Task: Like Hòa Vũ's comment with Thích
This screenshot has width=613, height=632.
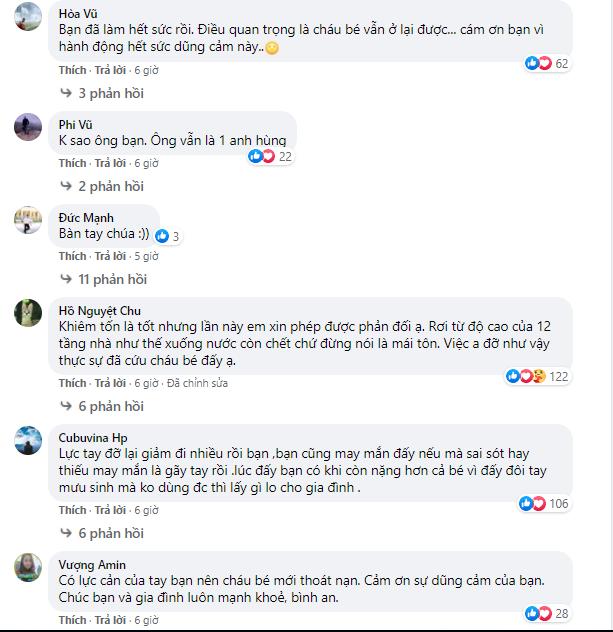Action: pos(72,70)
